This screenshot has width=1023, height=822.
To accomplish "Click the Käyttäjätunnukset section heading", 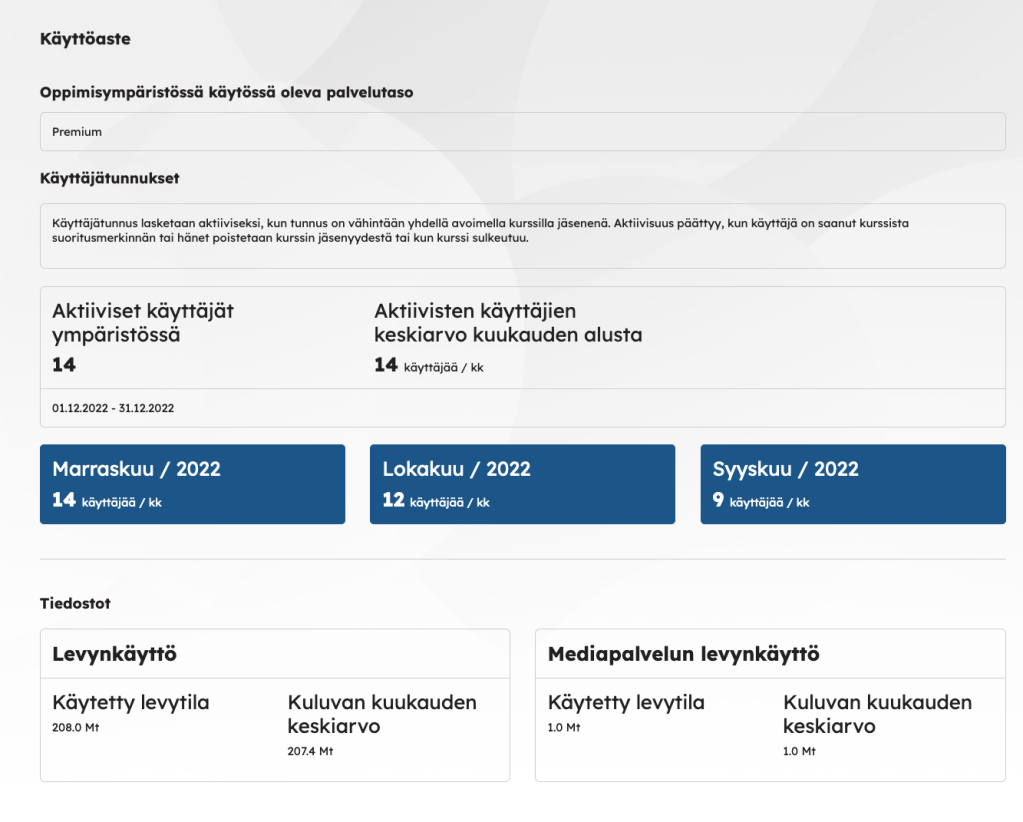I will [109, 178].
